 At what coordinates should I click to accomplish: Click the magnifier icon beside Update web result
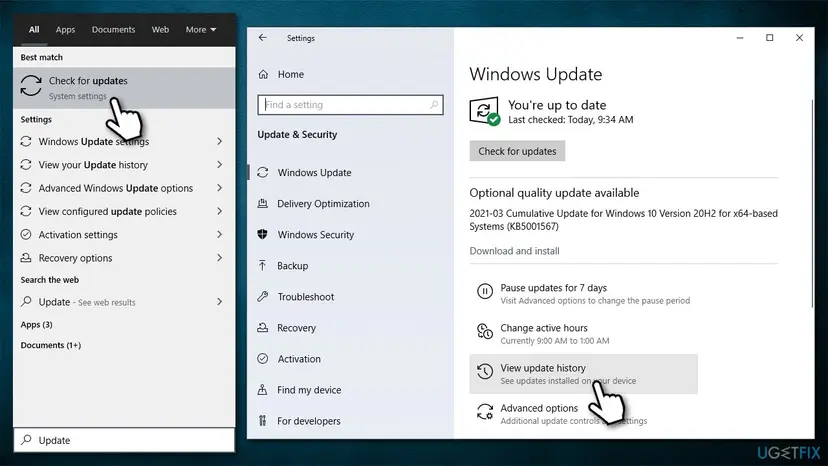click(26, 301)
